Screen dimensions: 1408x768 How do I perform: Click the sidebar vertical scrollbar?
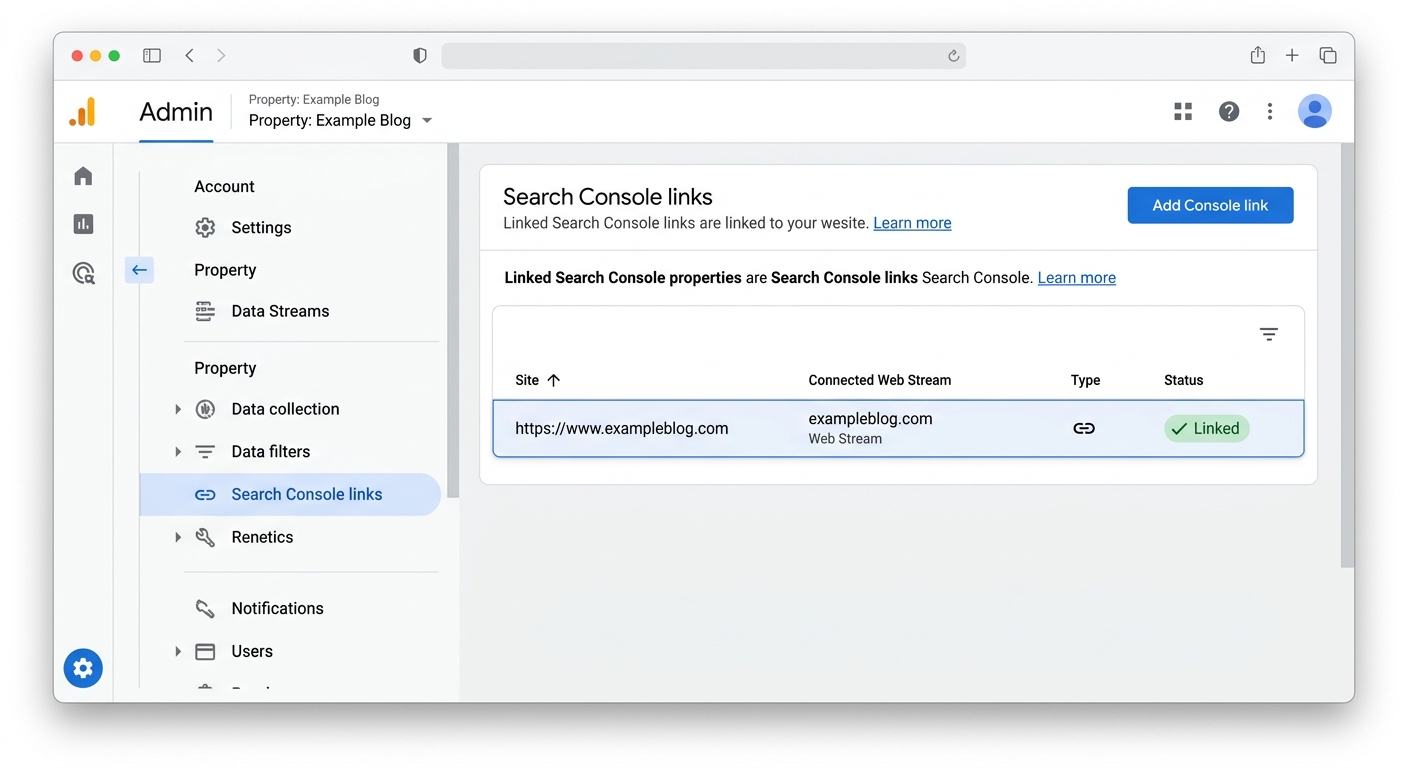pos(453,320)
